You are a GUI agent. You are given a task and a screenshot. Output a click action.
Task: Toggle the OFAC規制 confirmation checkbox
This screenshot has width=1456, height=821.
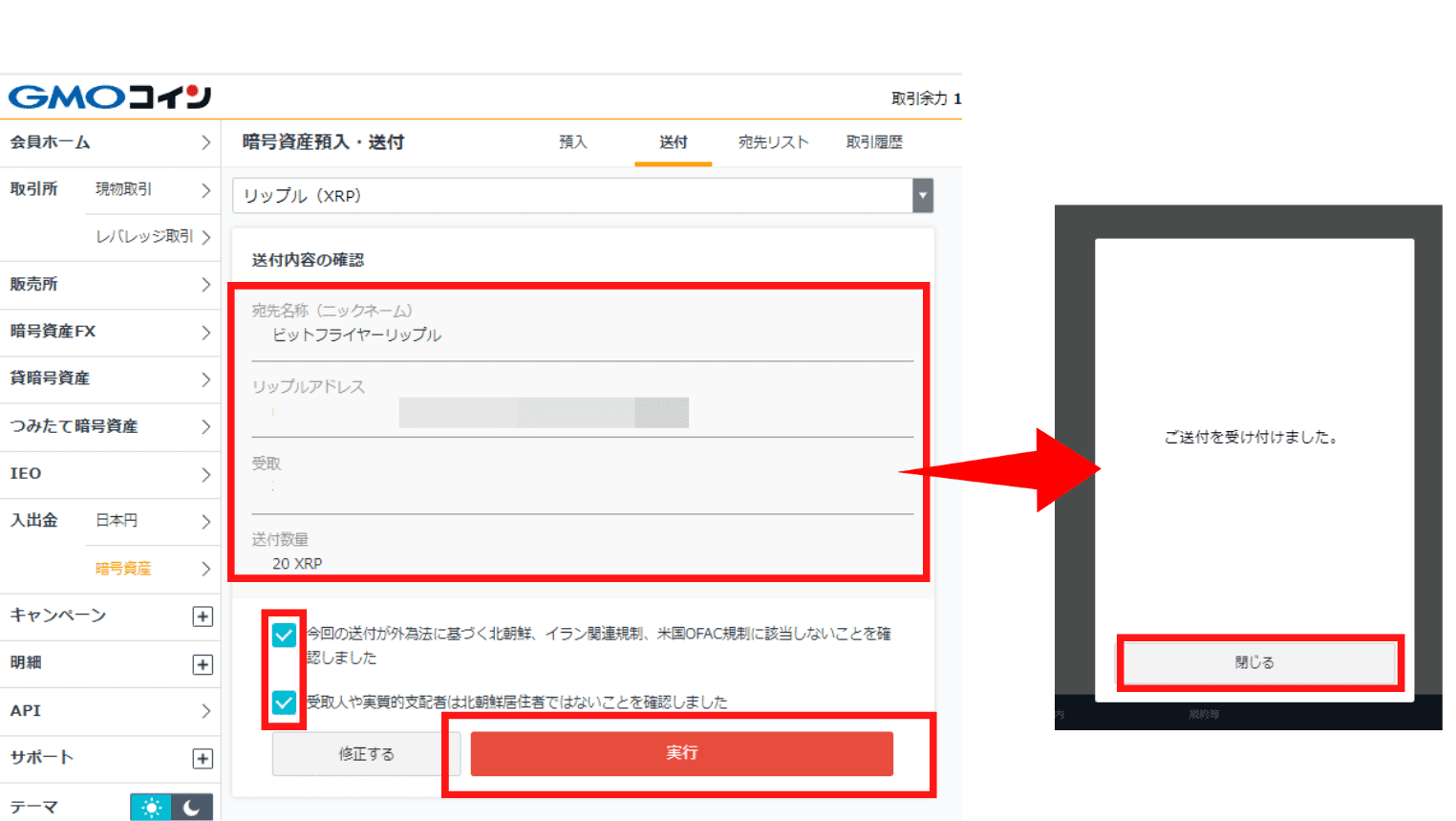[x=284, y=635]
